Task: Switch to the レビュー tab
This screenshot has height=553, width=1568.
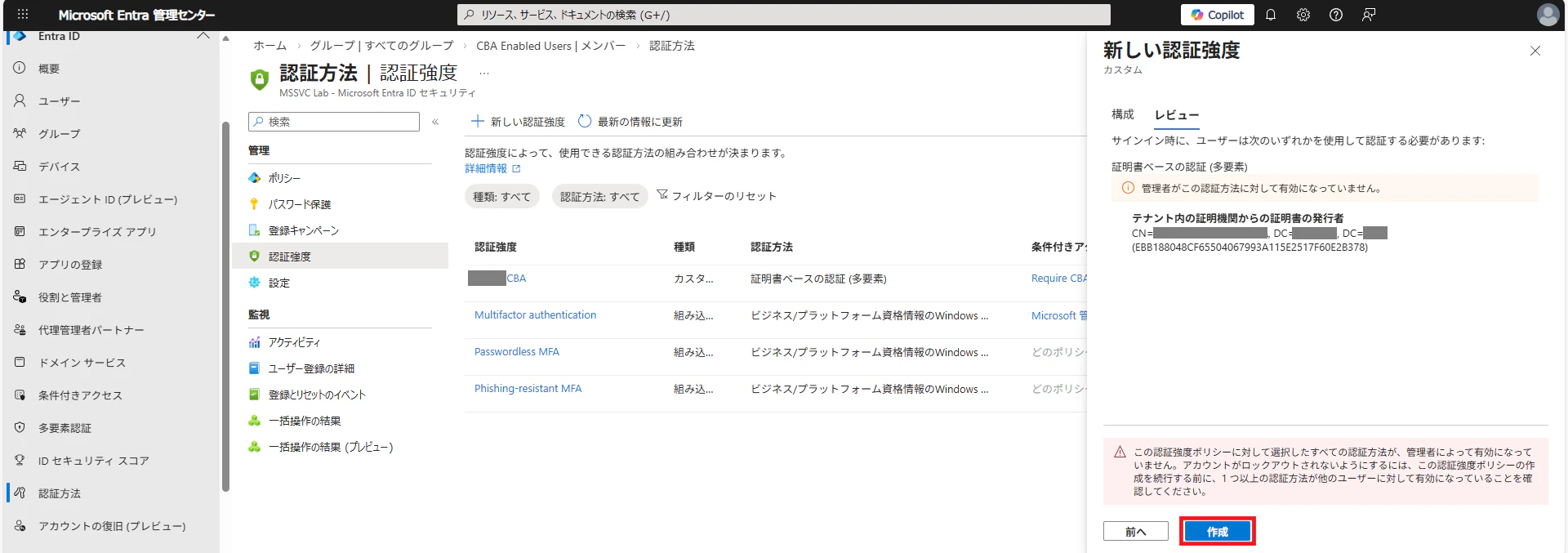Action: coord(1177,116)
